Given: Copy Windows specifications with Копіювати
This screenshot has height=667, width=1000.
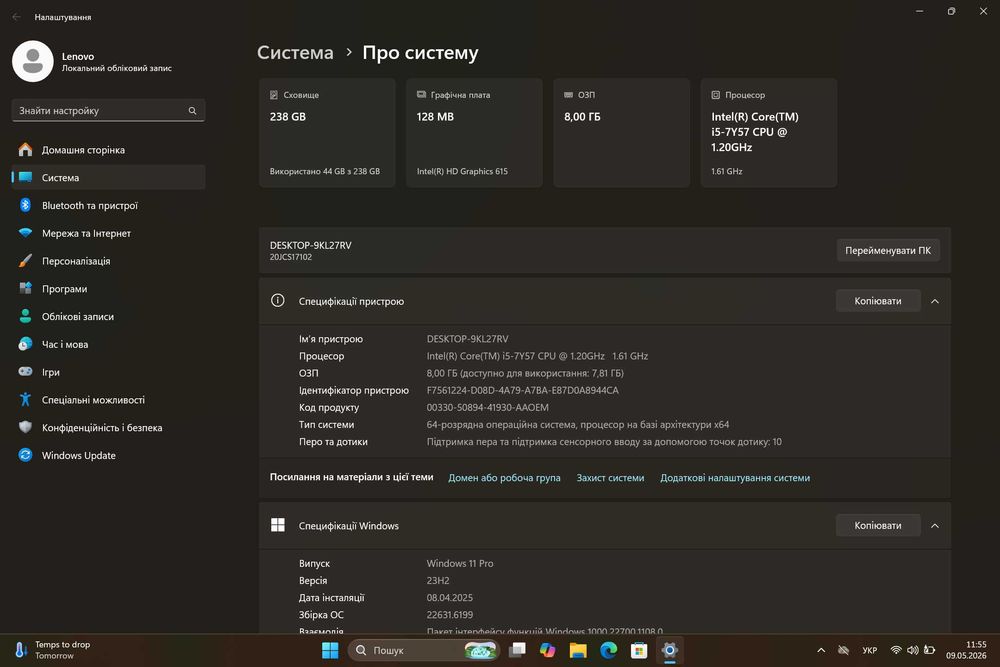Looking at the screenshot, I should tap(878, 525).
